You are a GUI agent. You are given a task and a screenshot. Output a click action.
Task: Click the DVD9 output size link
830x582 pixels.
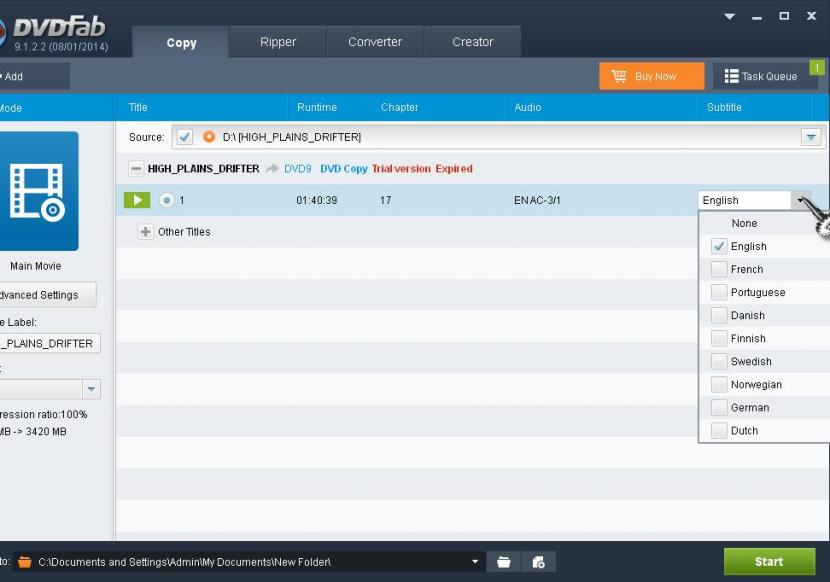point(297,169)
